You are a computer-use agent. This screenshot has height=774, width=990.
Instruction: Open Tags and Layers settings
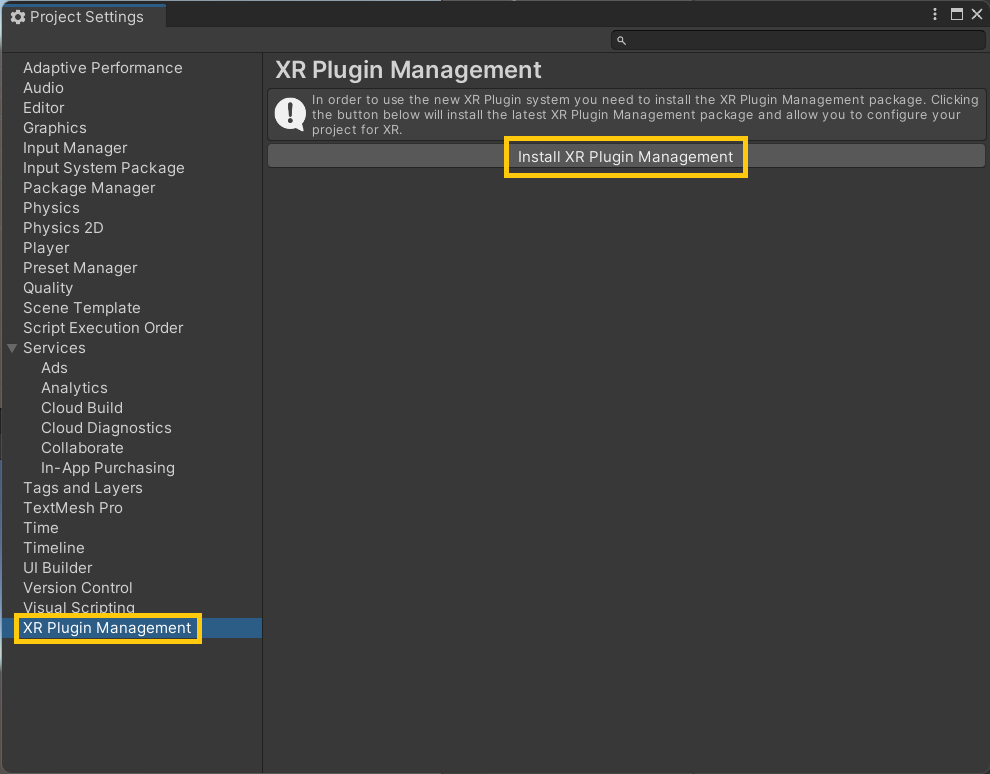click(x=83, y=488)
